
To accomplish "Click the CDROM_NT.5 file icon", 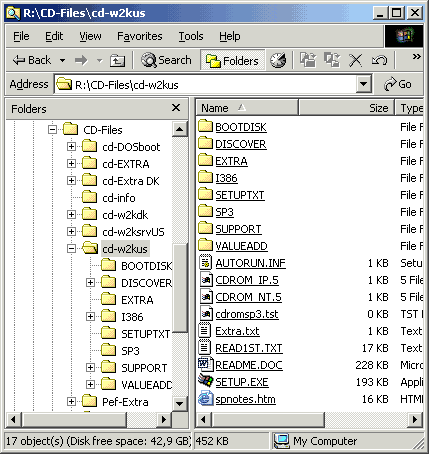I will tap(206, 296).
